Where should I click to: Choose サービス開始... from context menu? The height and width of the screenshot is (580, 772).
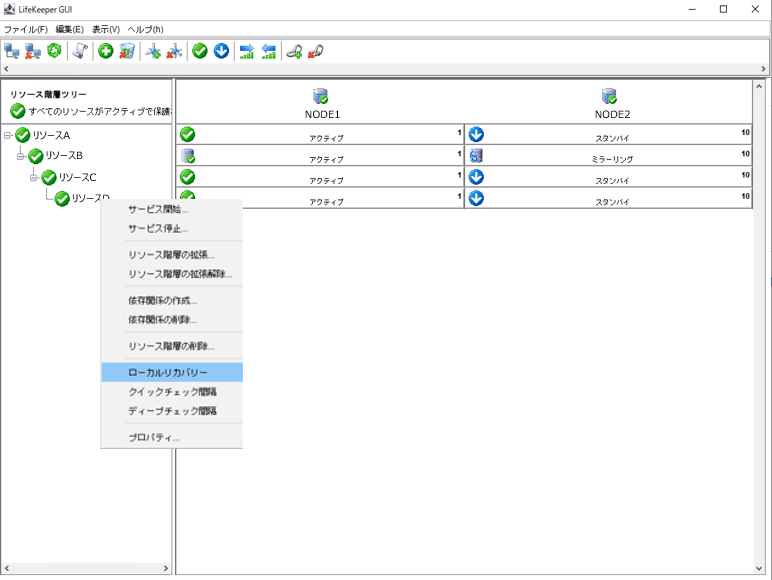point(172,209)
